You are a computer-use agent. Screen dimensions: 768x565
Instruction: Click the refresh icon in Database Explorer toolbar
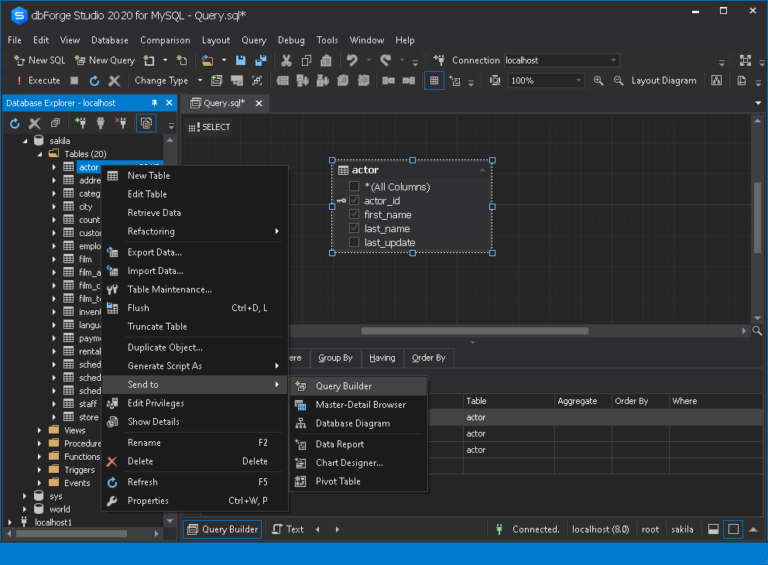15,124
